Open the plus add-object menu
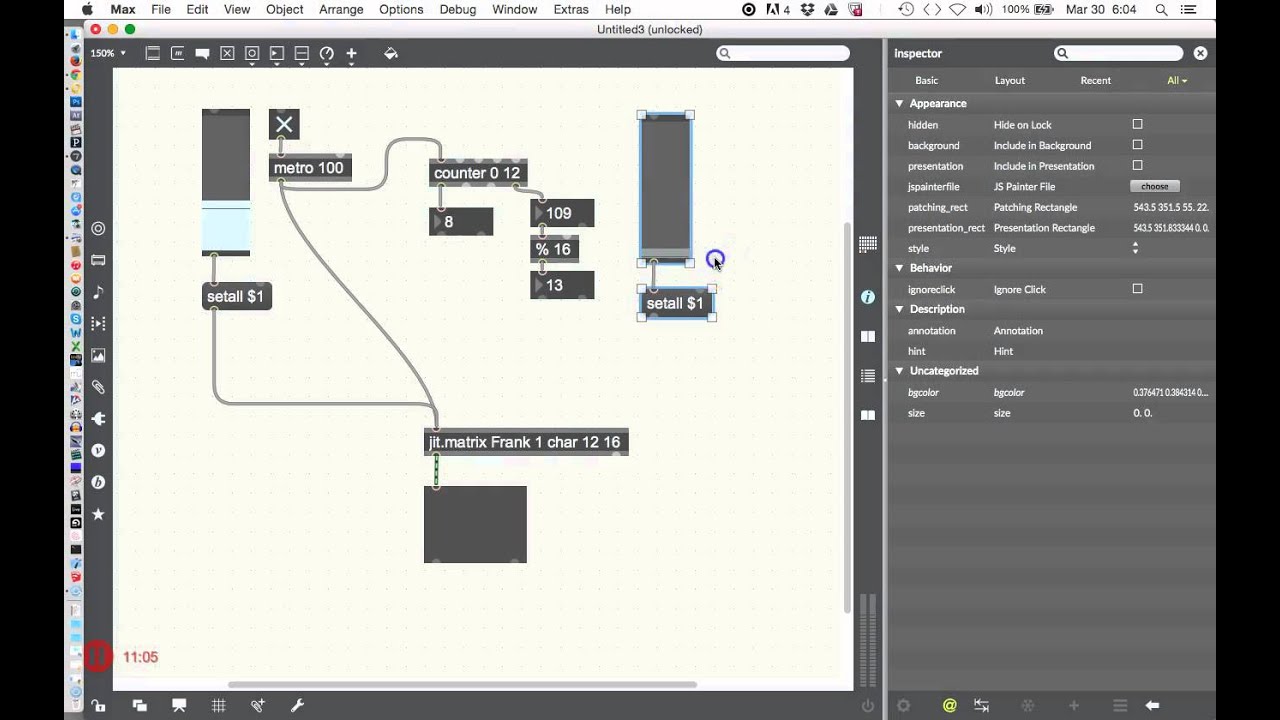The height and width of the screenshot is (720, 1280). (351, 53)
